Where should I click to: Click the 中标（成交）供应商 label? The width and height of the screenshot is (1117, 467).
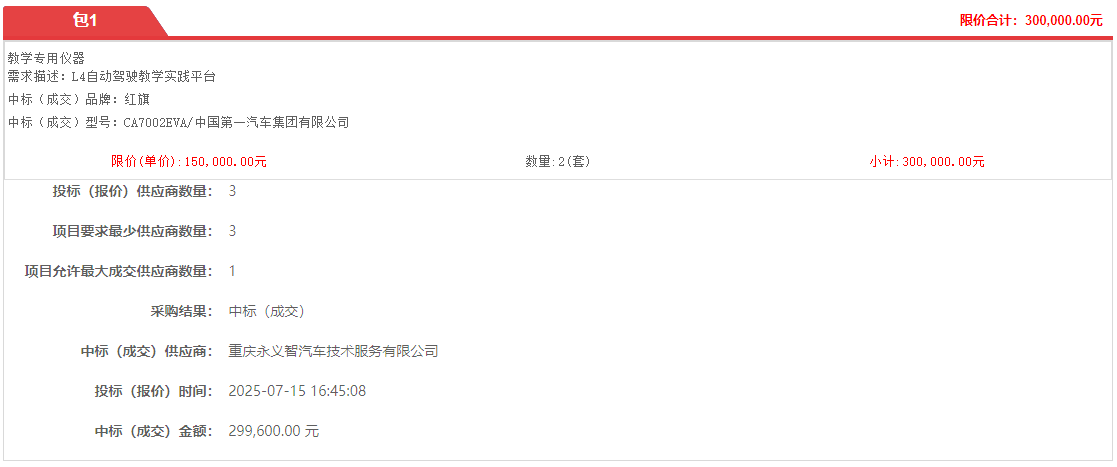pos(147,351)
